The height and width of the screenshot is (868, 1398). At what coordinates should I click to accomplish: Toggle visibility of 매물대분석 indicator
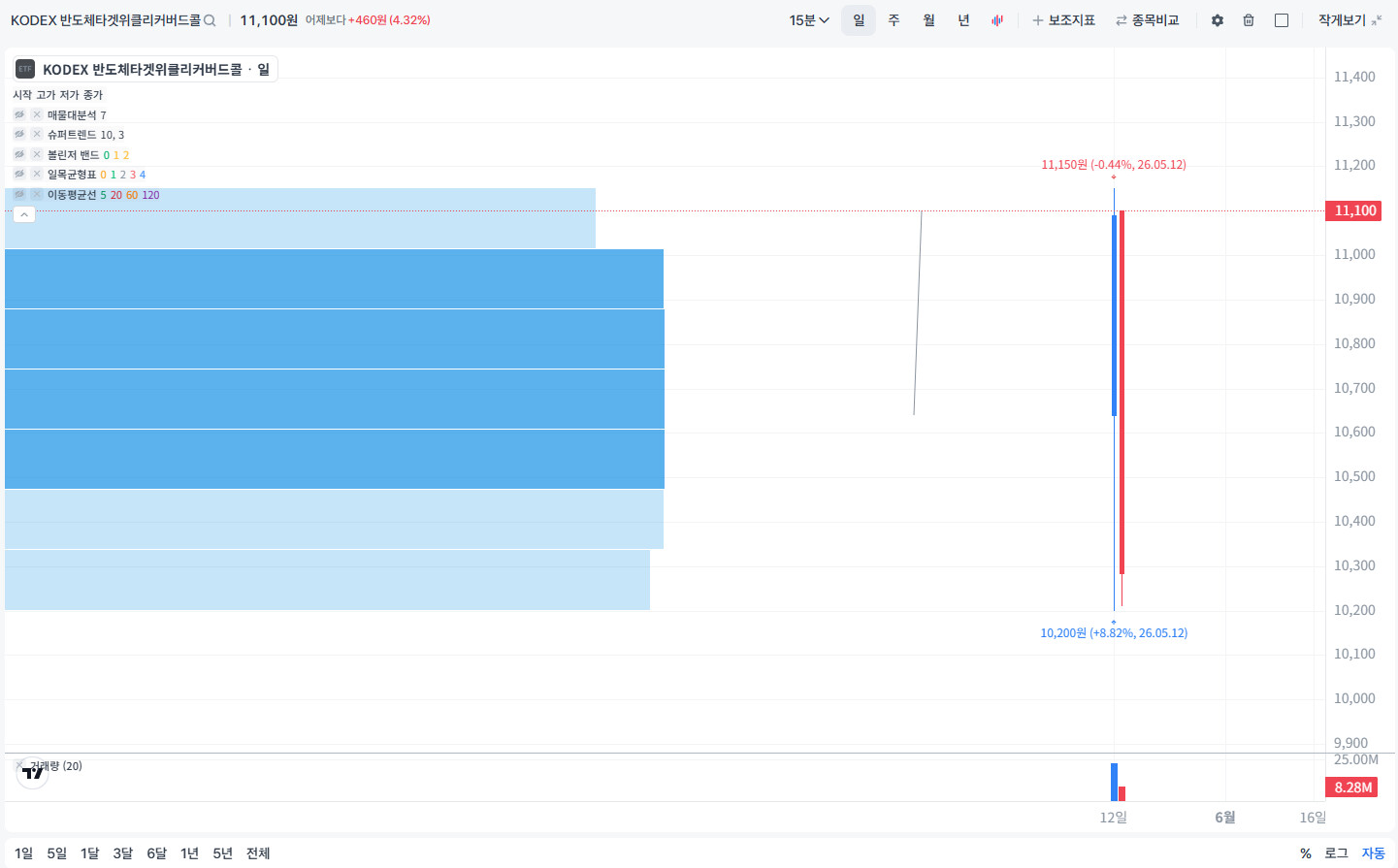(x=19, y=114)
